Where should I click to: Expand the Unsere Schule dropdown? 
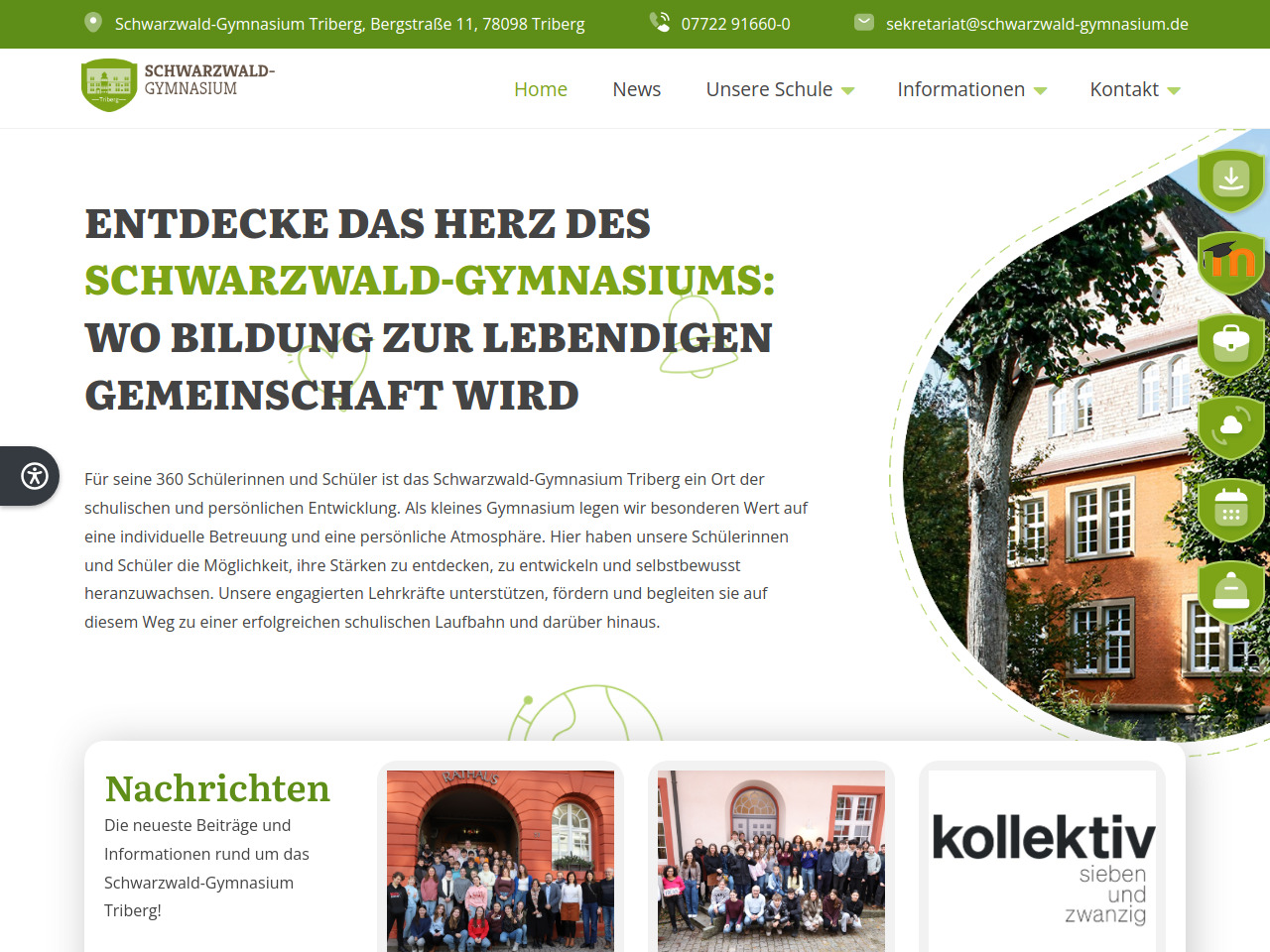780,89
